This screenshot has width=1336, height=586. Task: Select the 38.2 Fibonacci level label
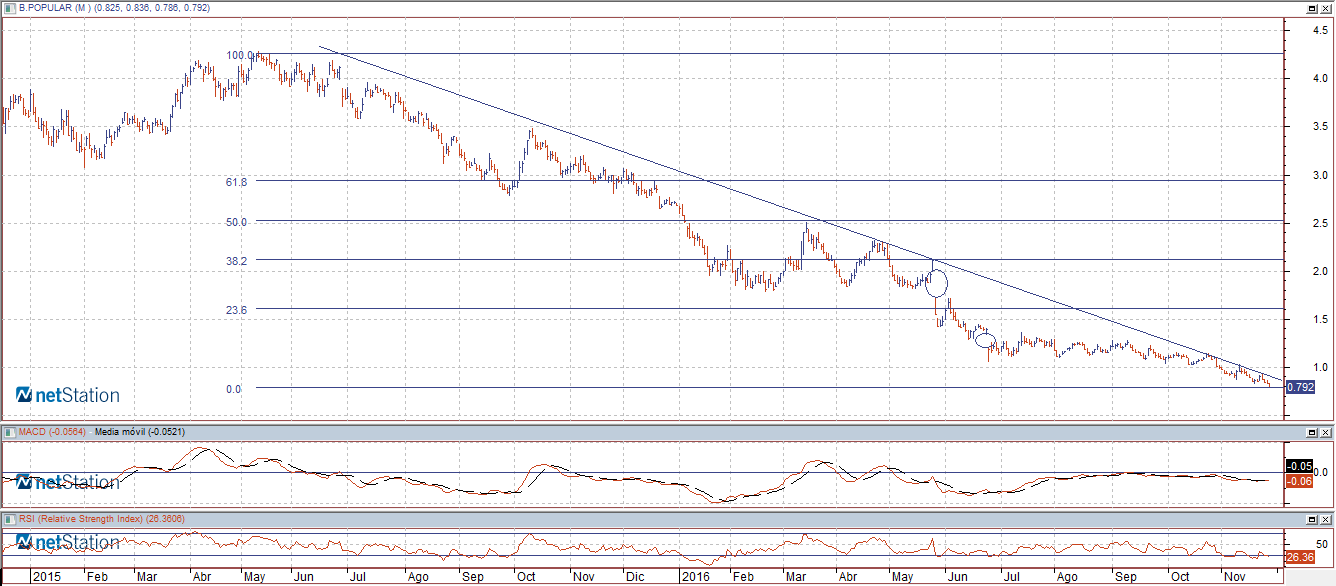tap(237, 260)
